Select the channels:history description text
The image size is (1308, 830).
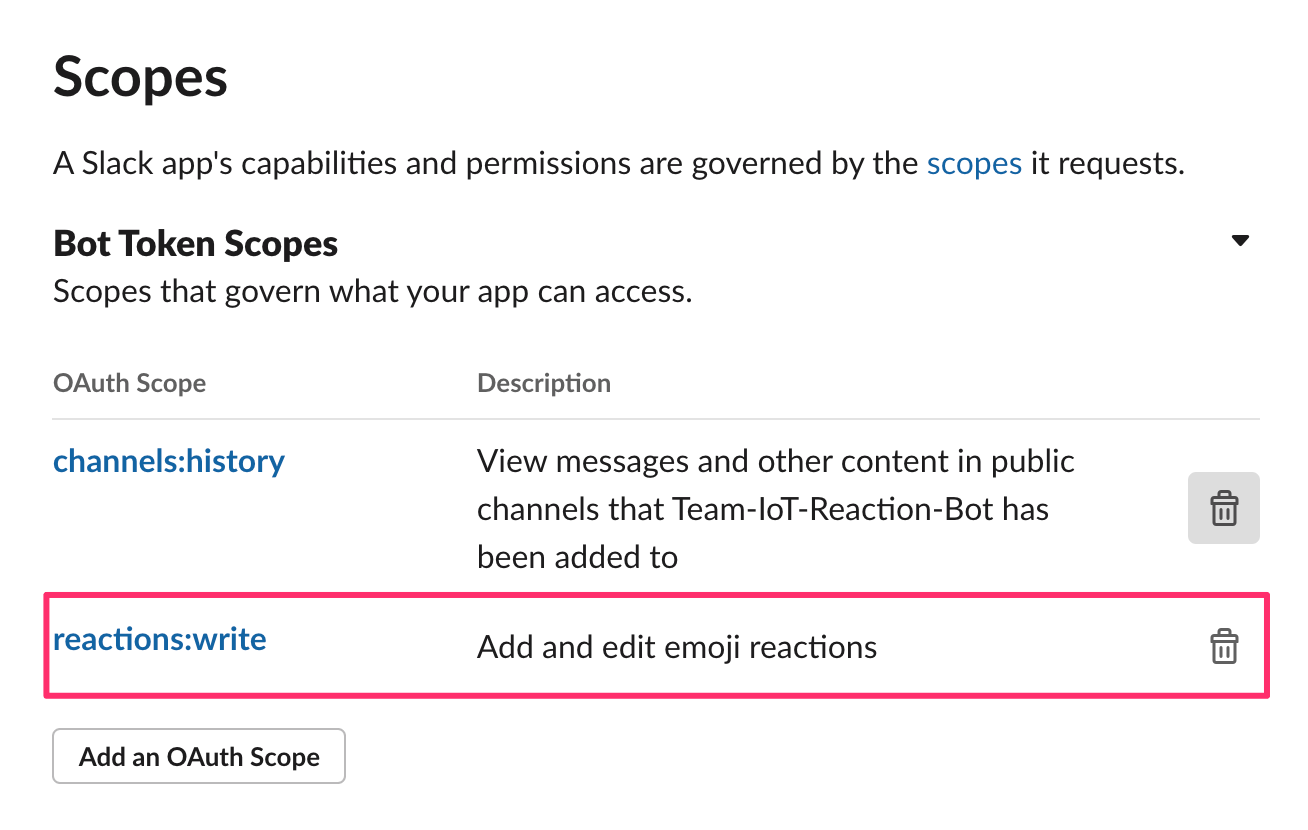[x=776, y=508]
